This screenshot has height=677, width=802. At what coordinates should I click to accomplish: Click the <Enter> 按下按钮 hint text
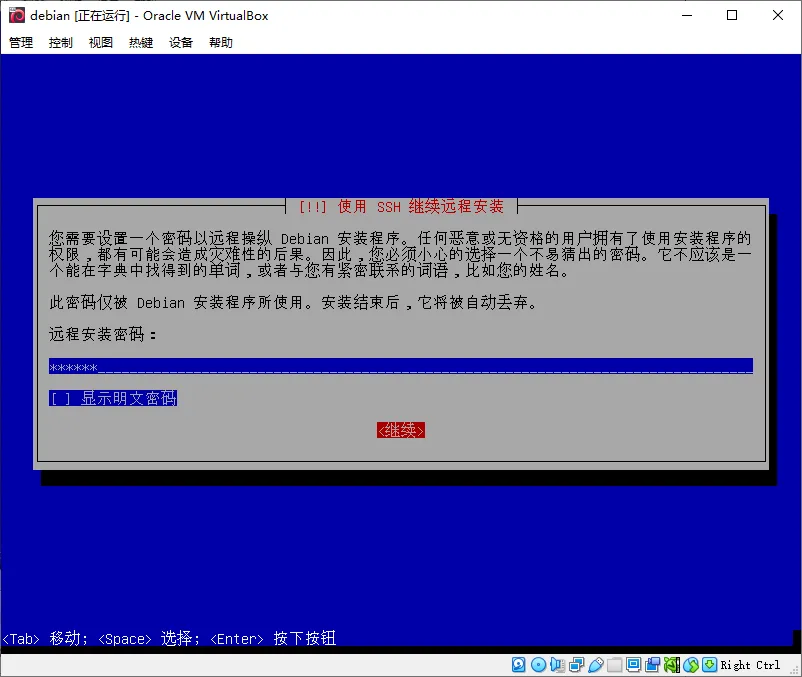coord(273,638)
